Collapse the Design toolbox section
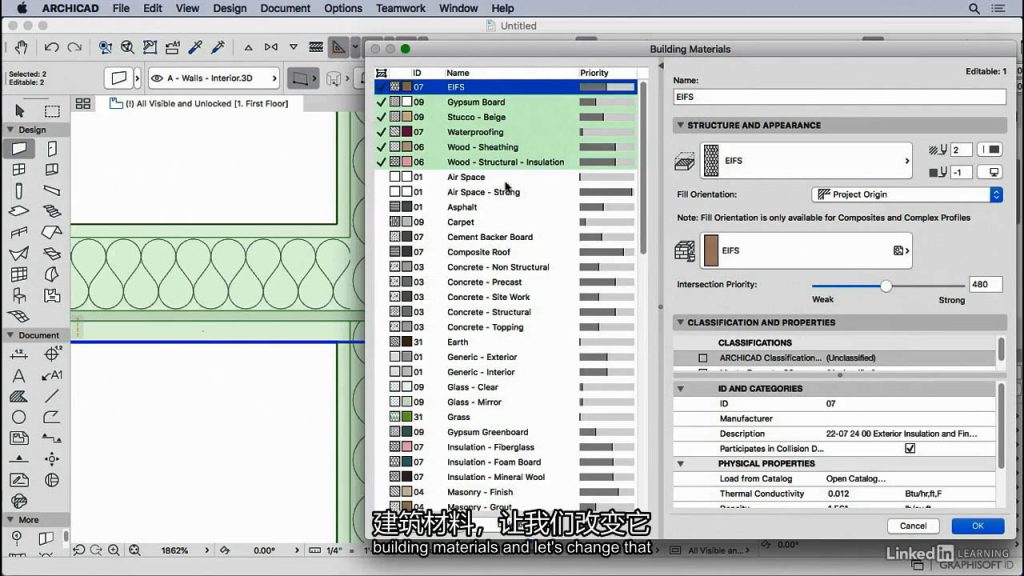 click(10, 129)
